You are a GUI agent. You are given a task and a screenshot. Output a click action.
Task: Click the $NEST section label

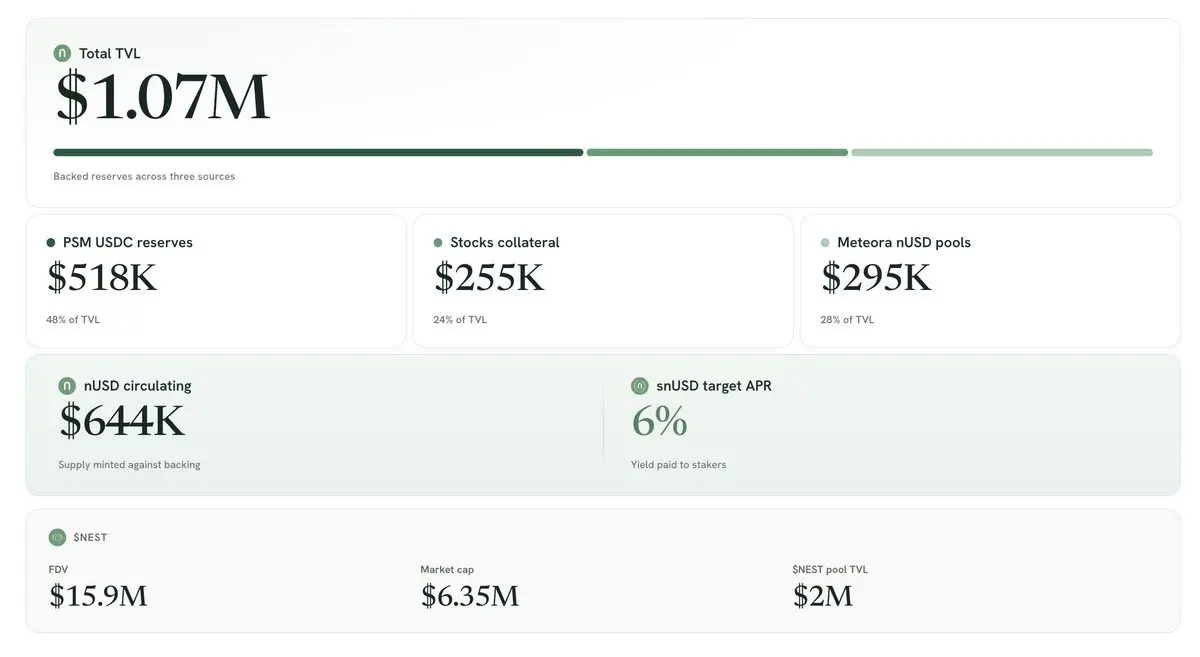pos(90,538)
